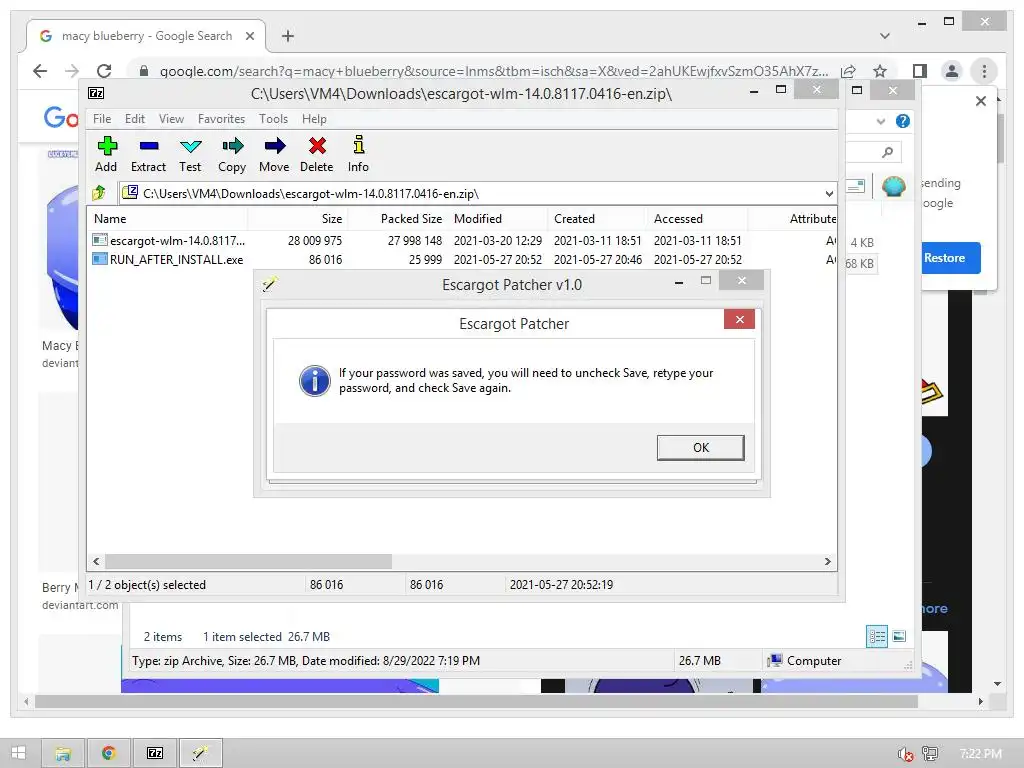Open the Edit menu in 7-Zip
The height and width of the screenshot is (768, 1024).
tap(135, 119)
